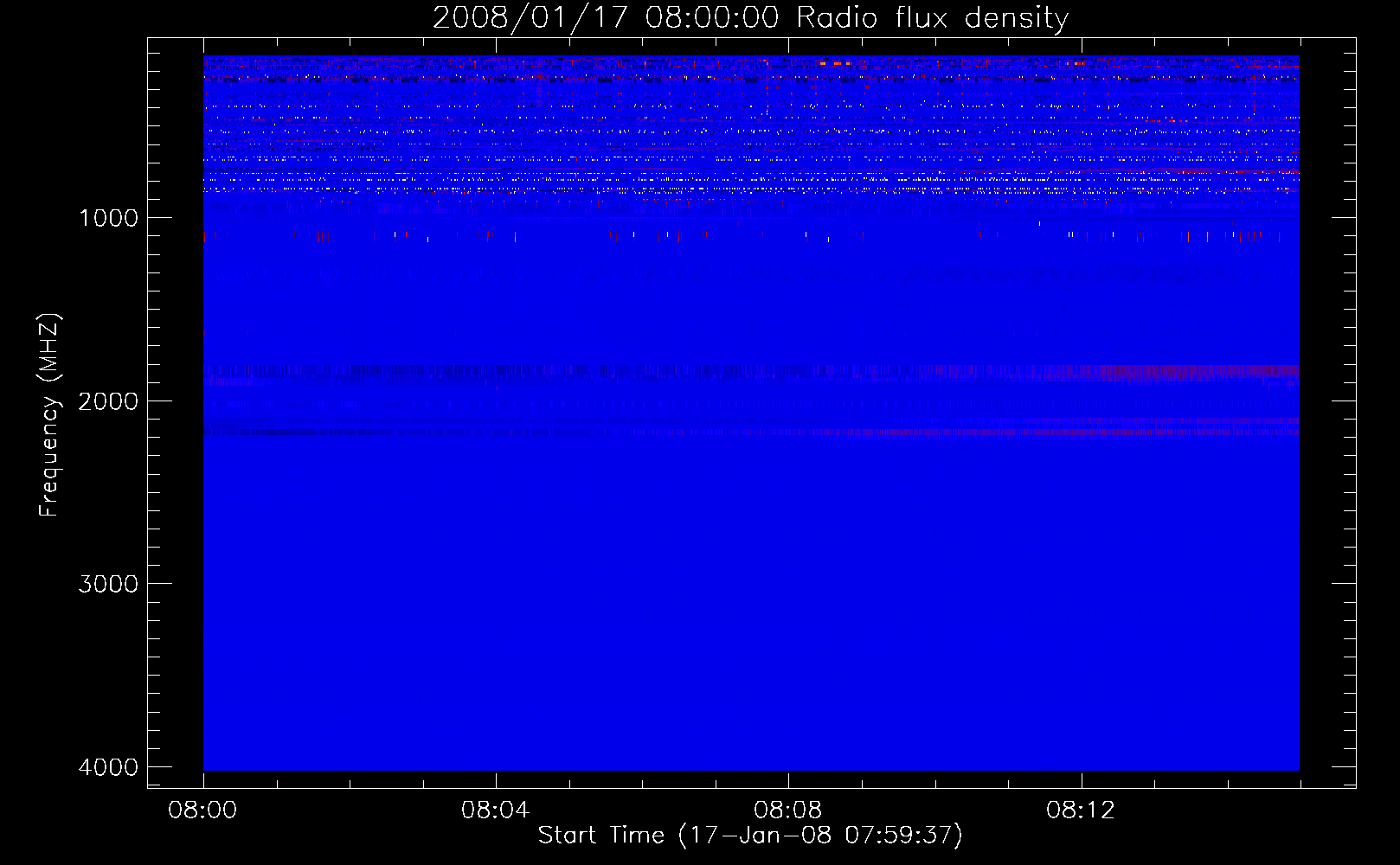Click the 08:08 time tick label
The height and width of the screenshot is (865, 1400).
pos(787,811)
